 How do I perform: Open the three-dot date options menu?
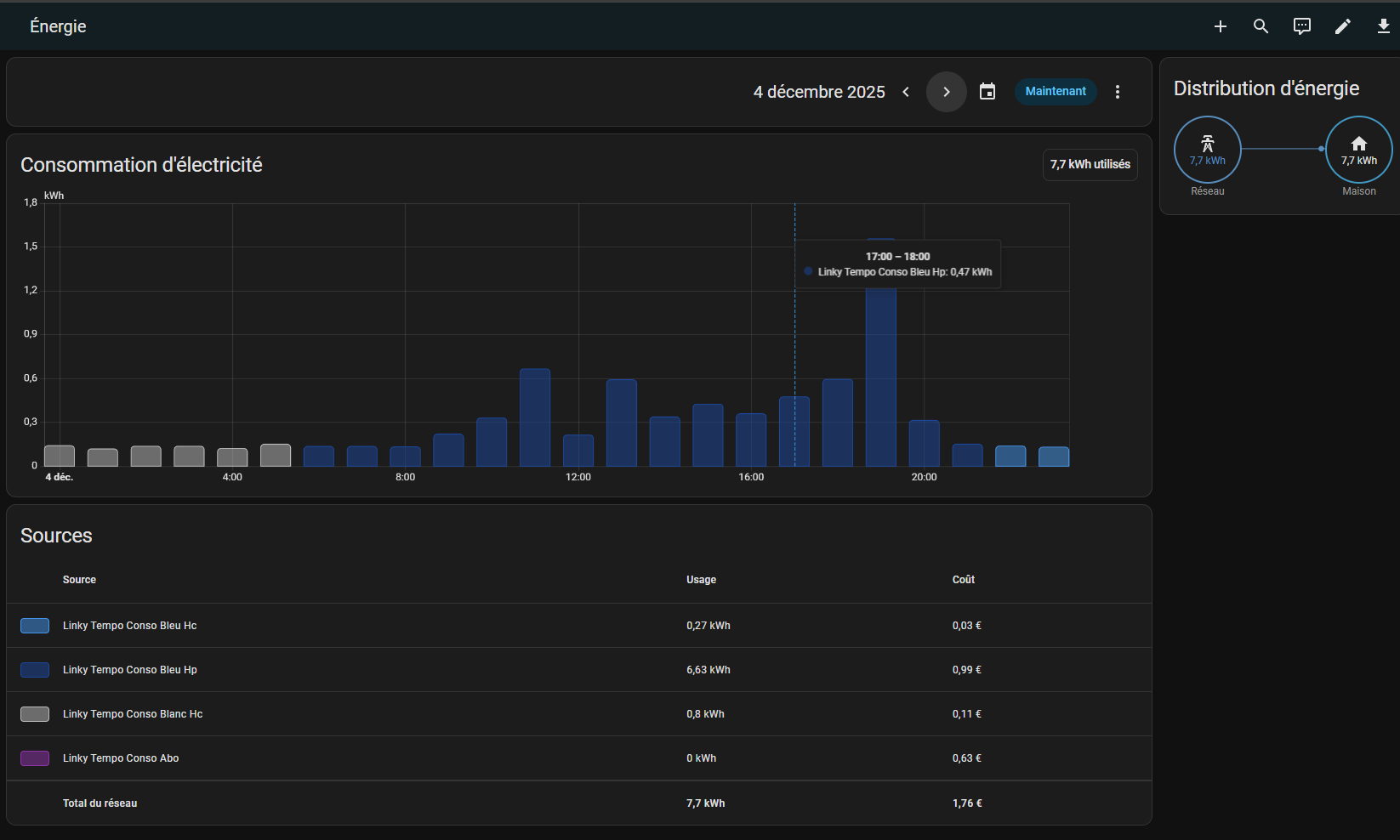click(x=1118, y=92)
